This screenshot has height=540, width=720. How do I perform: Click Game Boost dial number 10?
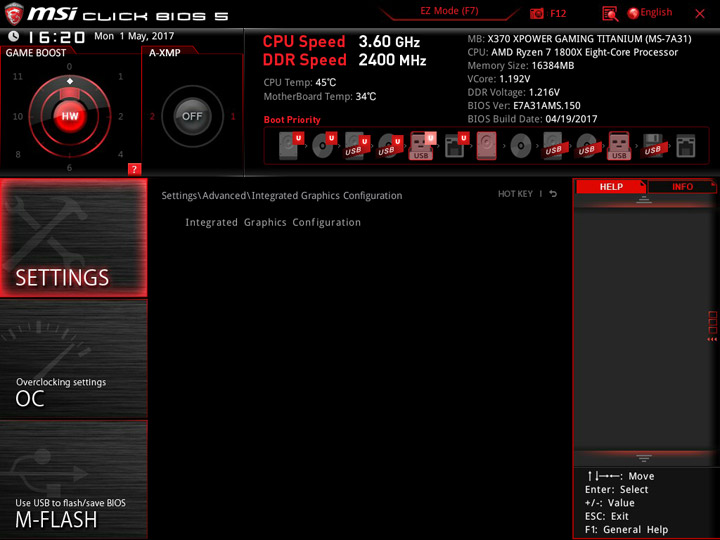click(17, 116)
